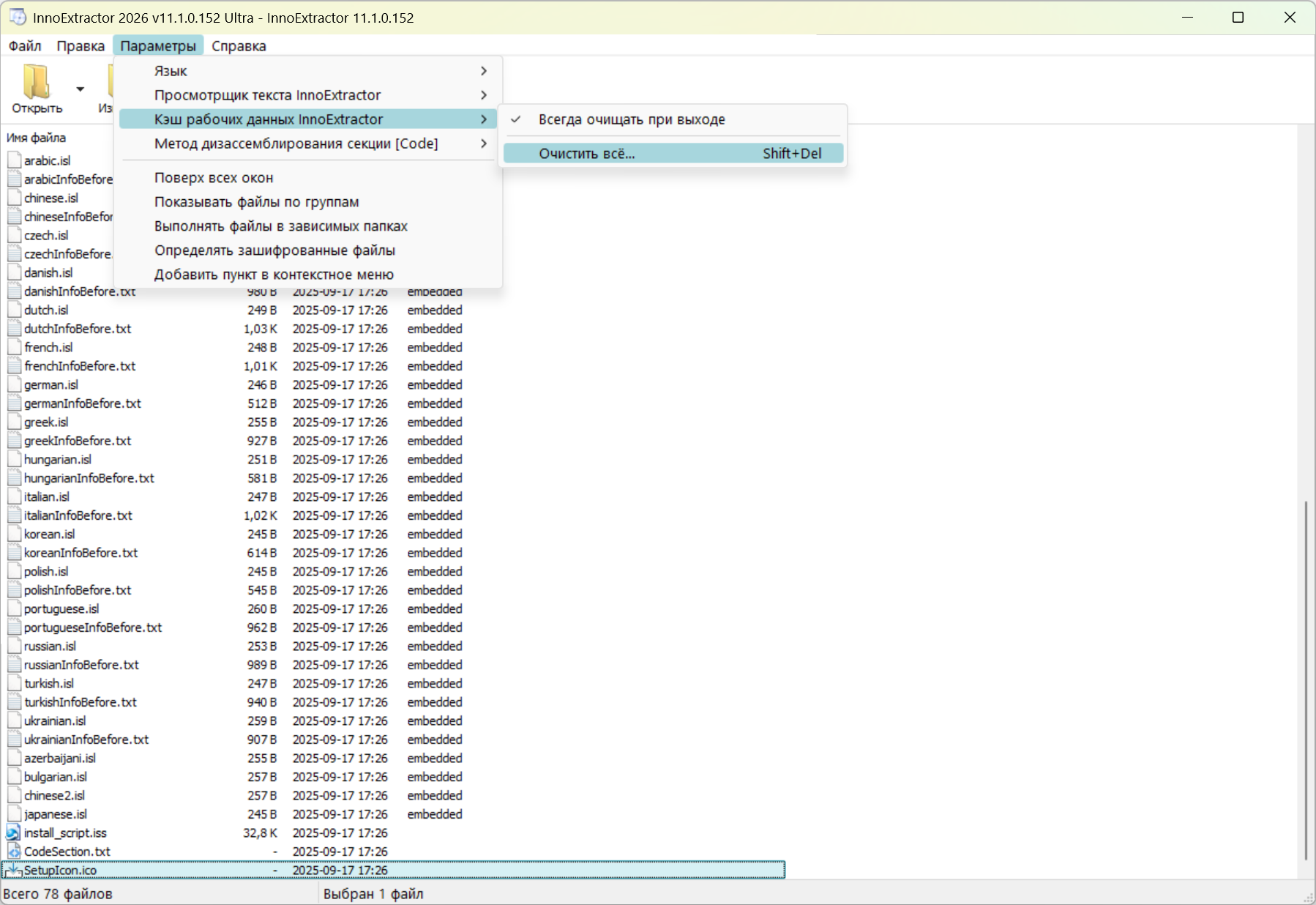
Task: Toggle Поверх всех окон option
Action: (x=308, y=178)
